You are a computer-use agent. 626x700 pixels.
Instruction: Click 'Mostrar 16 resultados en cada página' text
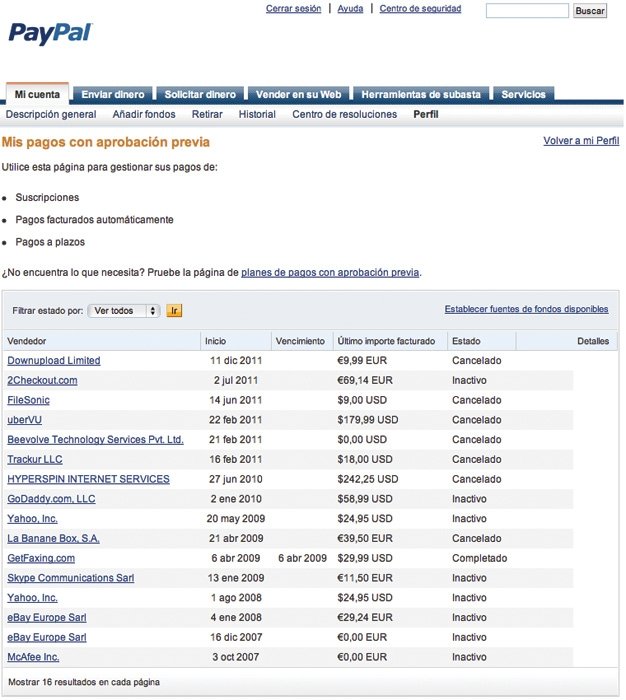pos(84,682)
